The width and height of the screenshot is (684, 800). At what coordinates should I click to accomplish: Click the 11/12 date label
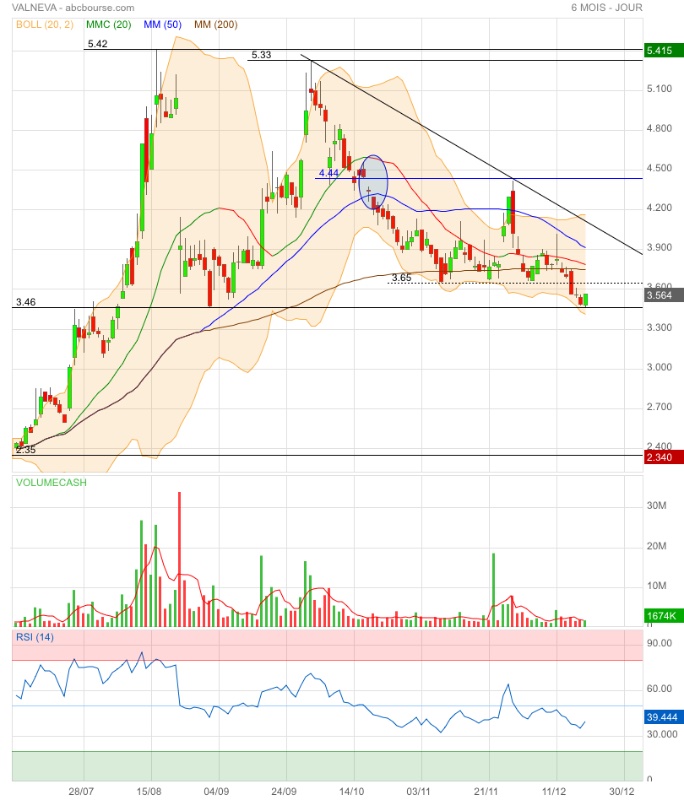pyautogui.click(x=553, y=791)
